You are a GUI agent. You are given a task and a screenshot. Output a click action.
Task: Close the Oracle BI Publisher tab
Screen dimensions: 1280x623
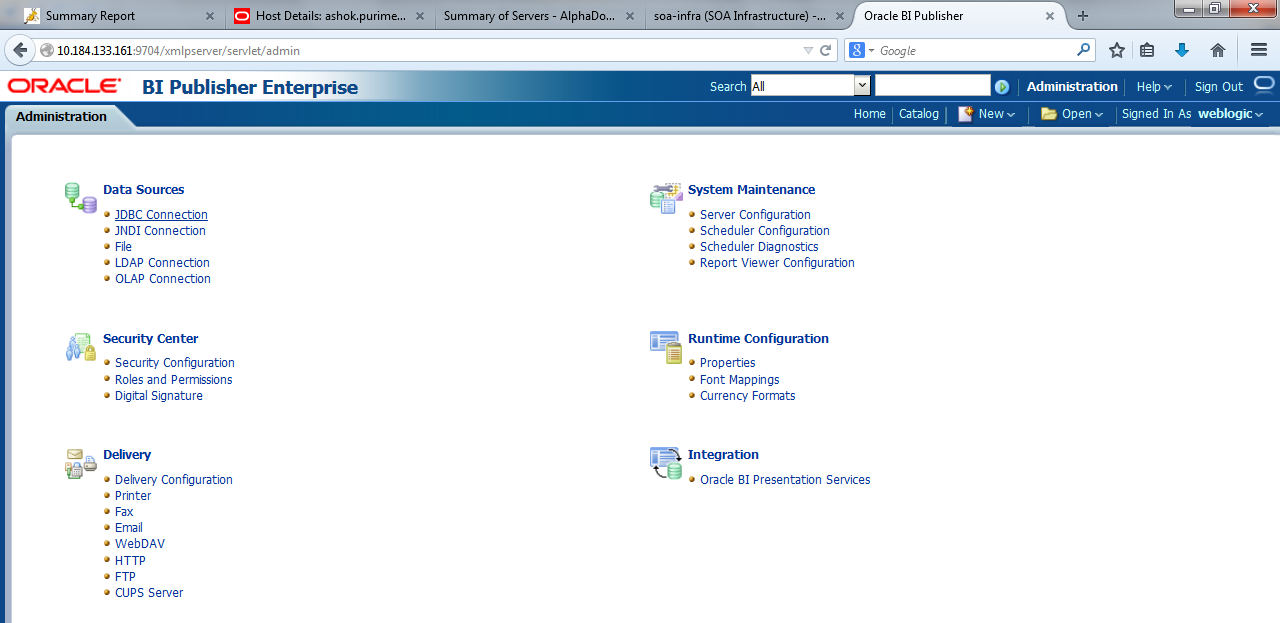click(1049, 16)
